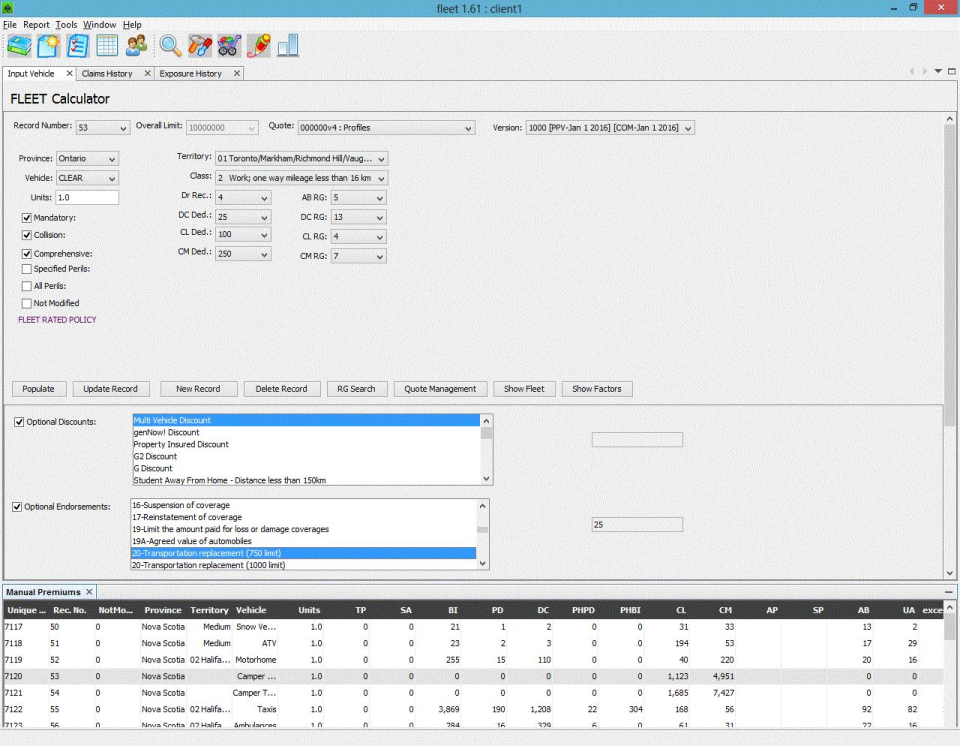Click the red crayon pencil icon
960x746 pixels.
[x=258, y=46]
